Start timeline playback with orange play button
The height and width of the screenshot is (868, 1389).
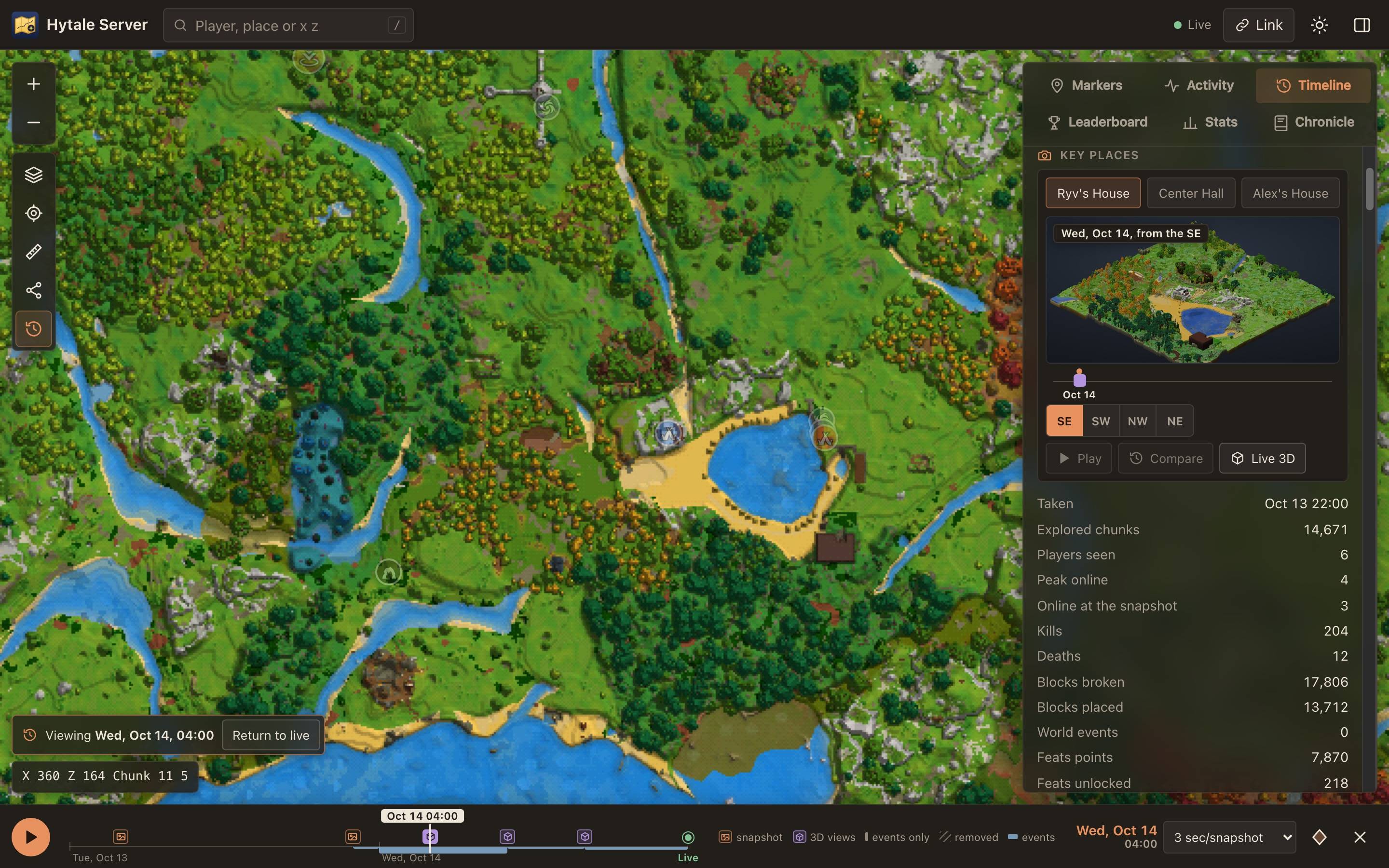click(31, 837)
